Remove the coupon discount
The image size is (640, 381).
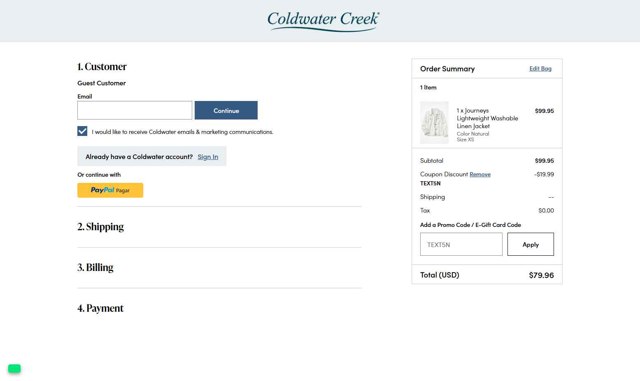(x=480, y=174)
